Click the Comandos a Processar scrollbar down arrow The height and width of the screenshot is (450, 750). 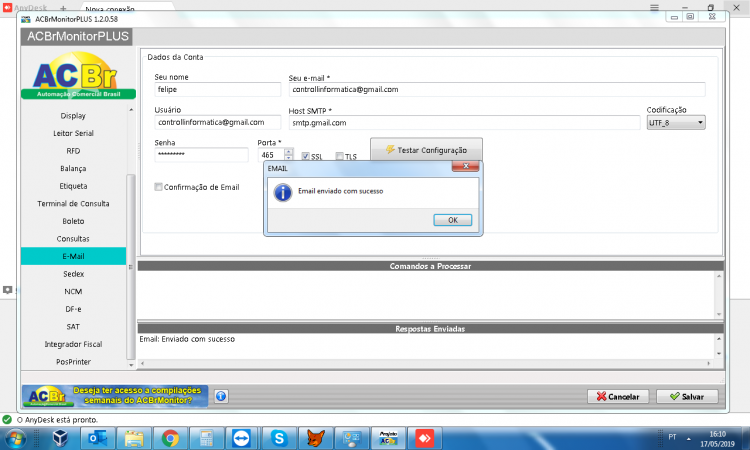[x=719, y=315]
